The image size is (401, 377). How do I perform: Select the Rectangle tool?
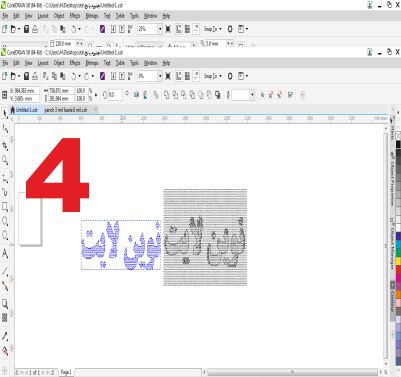pyautogui.click(x=5, y=207)
